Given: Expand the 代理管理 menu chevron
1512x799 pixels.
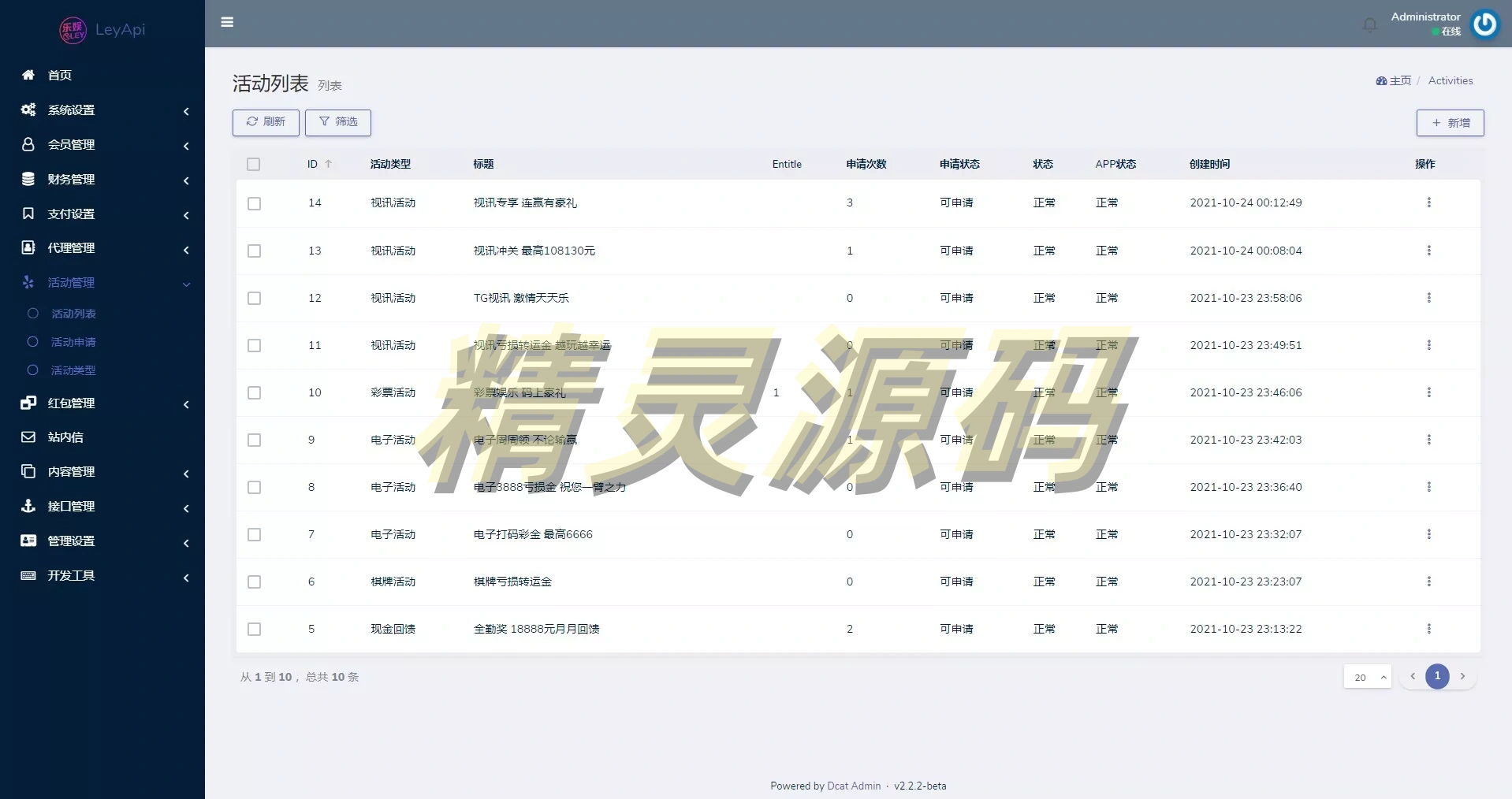Looking at the screenshot, I should [x=186, y=250].
